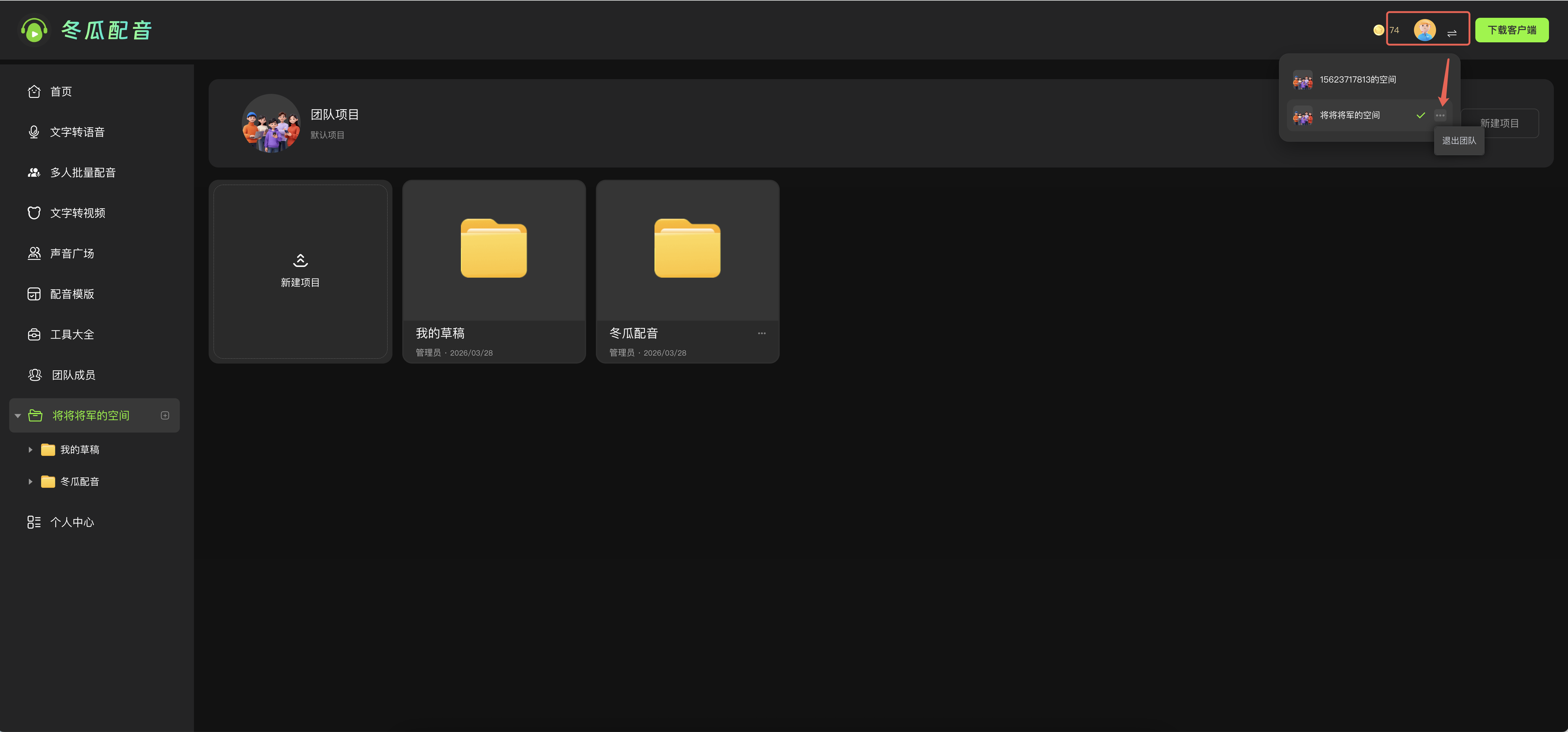Viewport: 1568px width, 732px height.
Task: Click the plus icon beside 将将将军的空间
Action: click(165, 416)
